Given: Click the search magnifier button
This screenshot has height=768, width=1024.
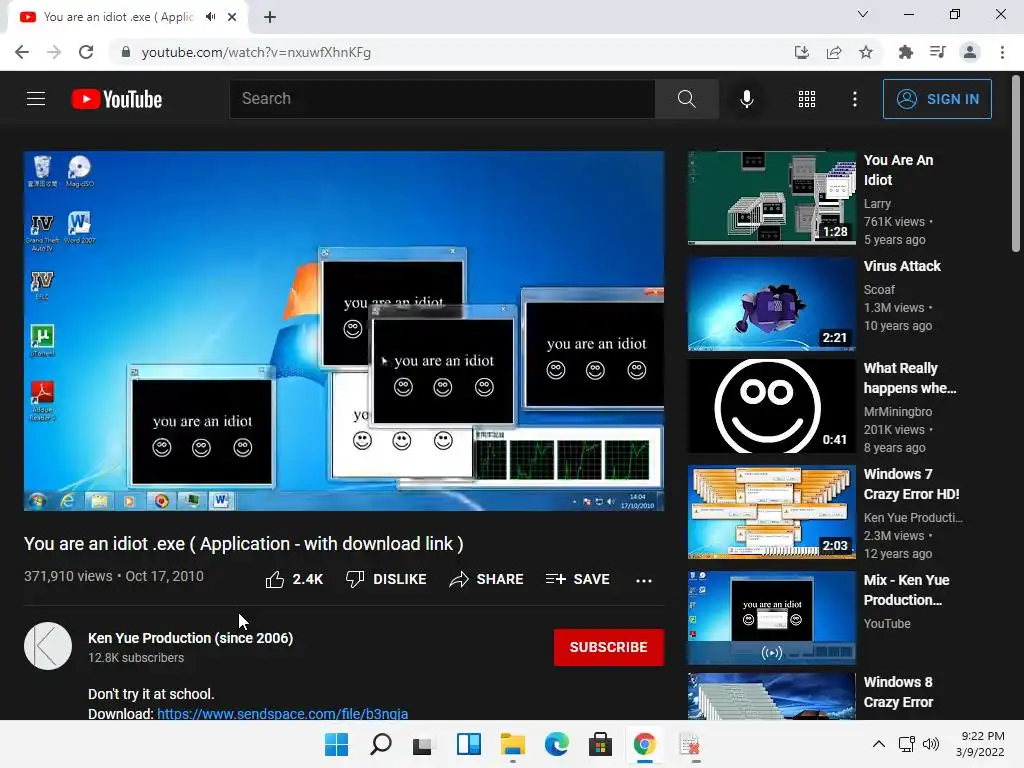Looking at the screenshot, I should point(686,99).
